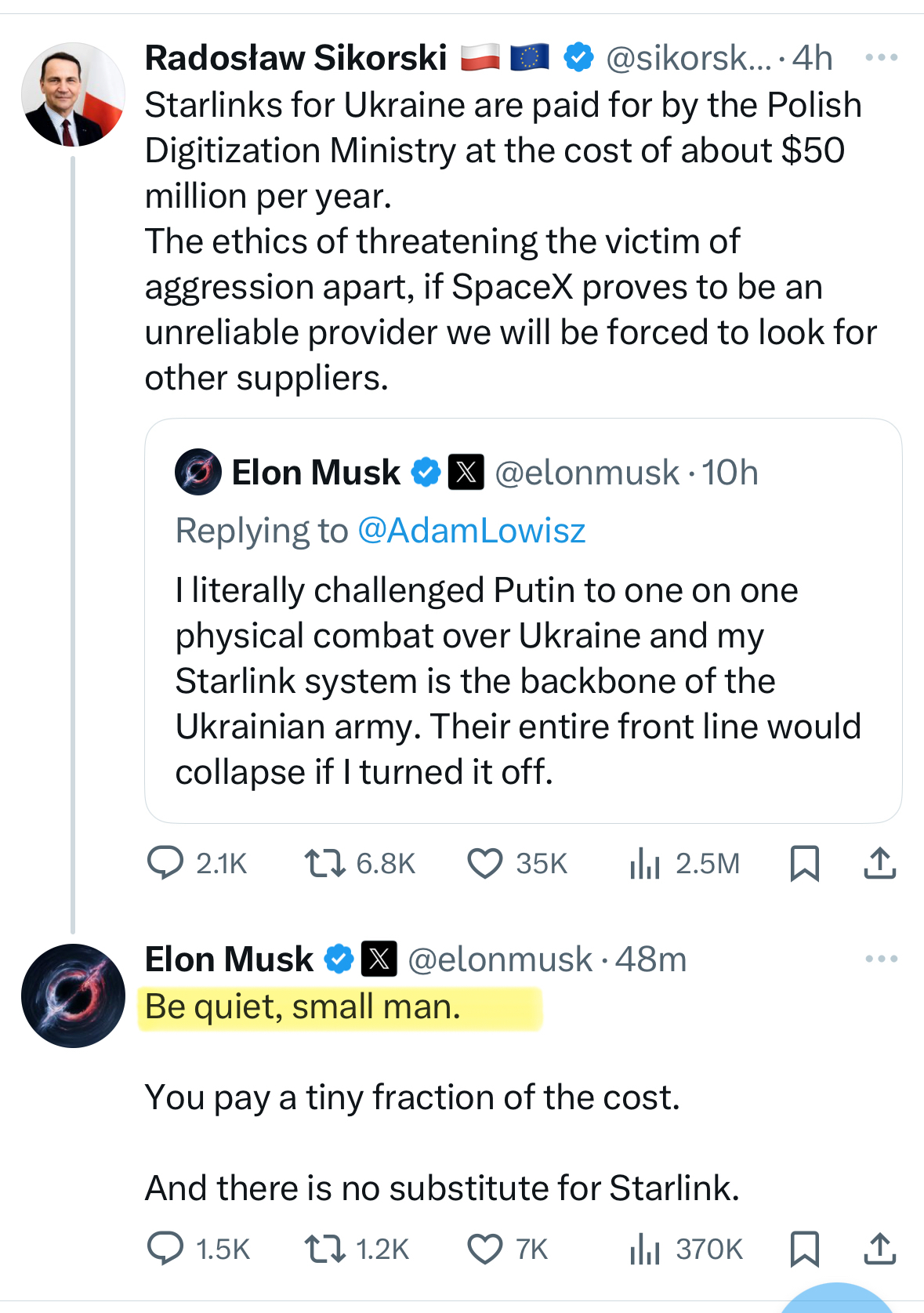Retweet Elon Musk's reply tweet

324,1249
